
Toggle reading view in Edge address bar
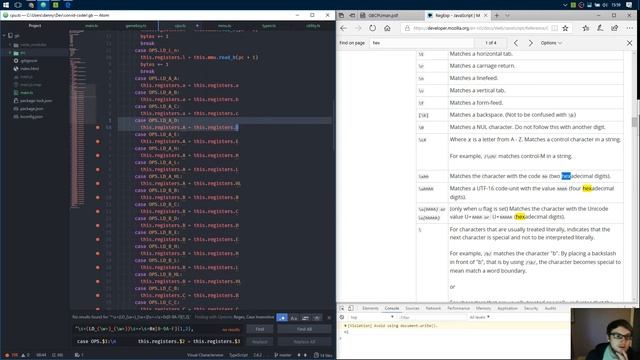click(554, 28)
